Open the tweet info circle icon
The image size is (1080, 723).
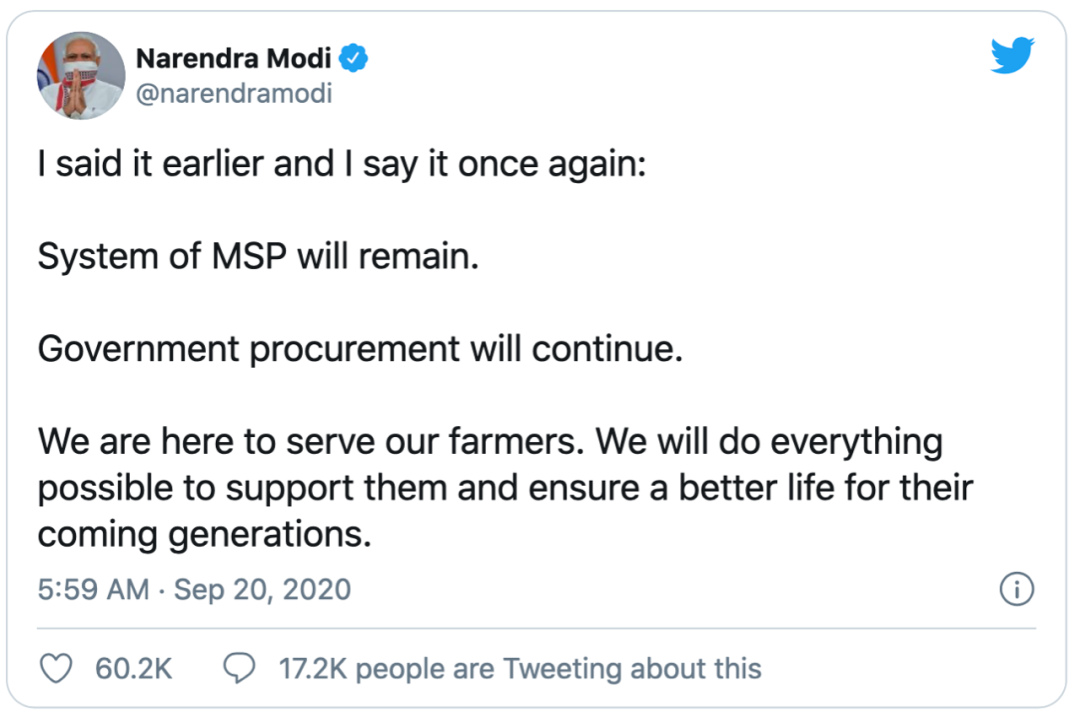coord(1017,589)
